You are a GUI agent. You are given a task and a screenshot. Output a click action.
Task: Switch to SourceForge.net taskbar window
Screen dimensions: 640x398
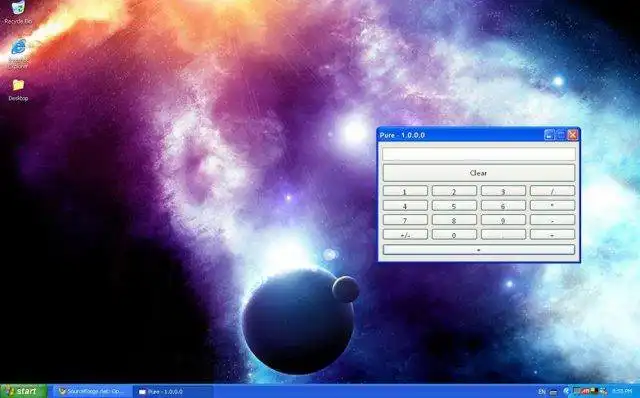click(91, 391)
